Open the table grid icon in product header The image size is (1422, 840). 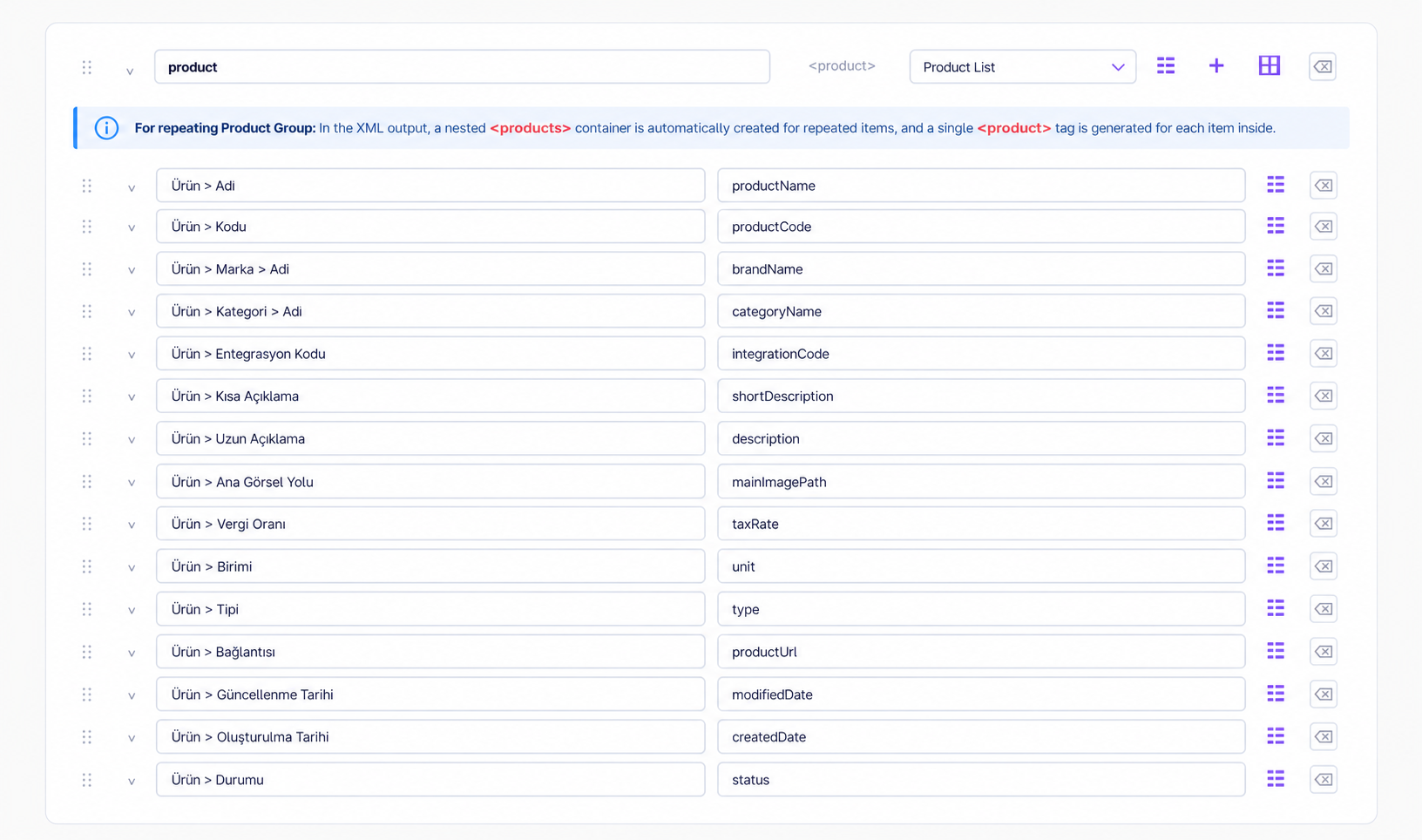pos(1270,66)
